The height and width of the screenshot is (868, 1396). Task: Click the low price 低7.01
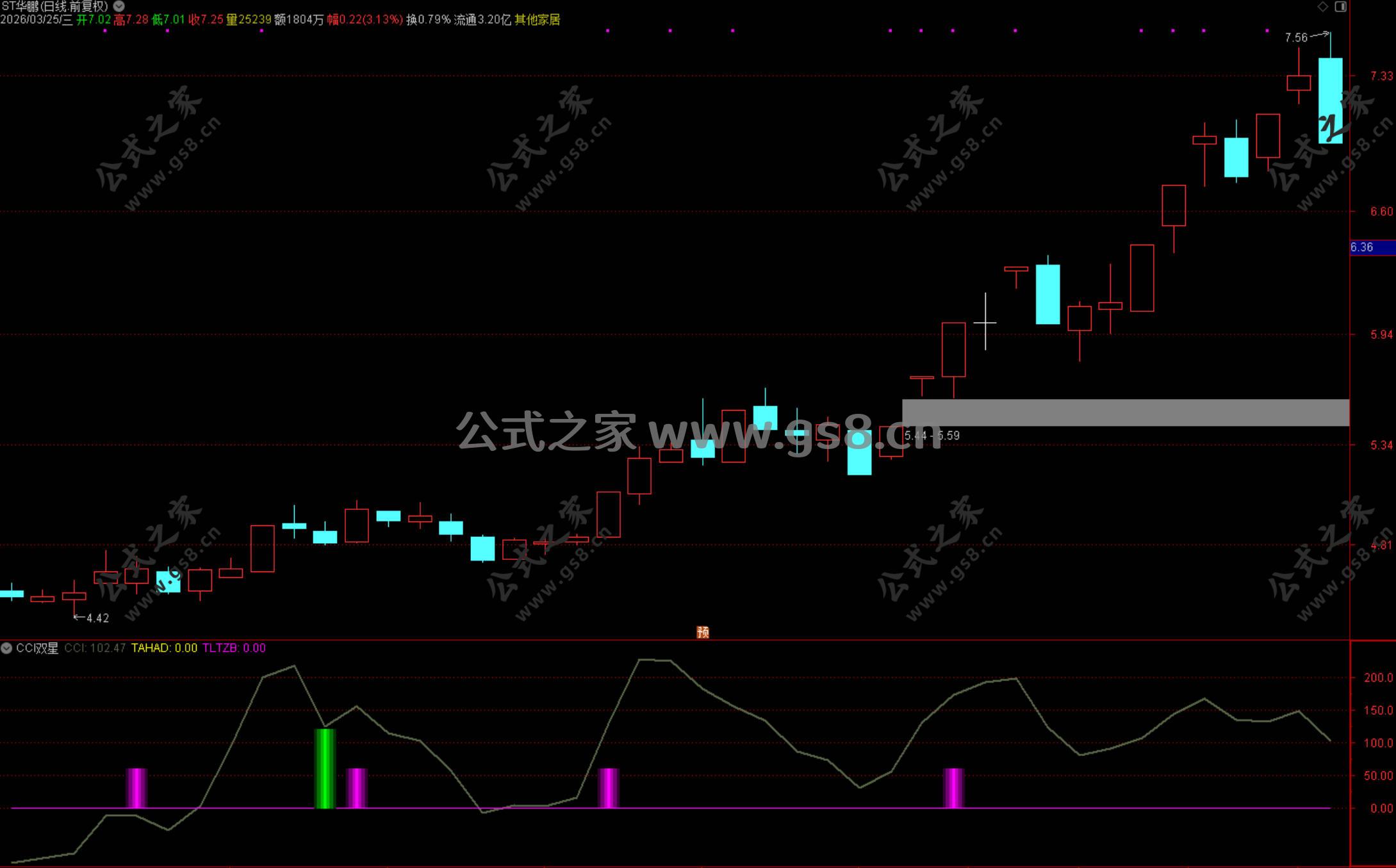168,20
